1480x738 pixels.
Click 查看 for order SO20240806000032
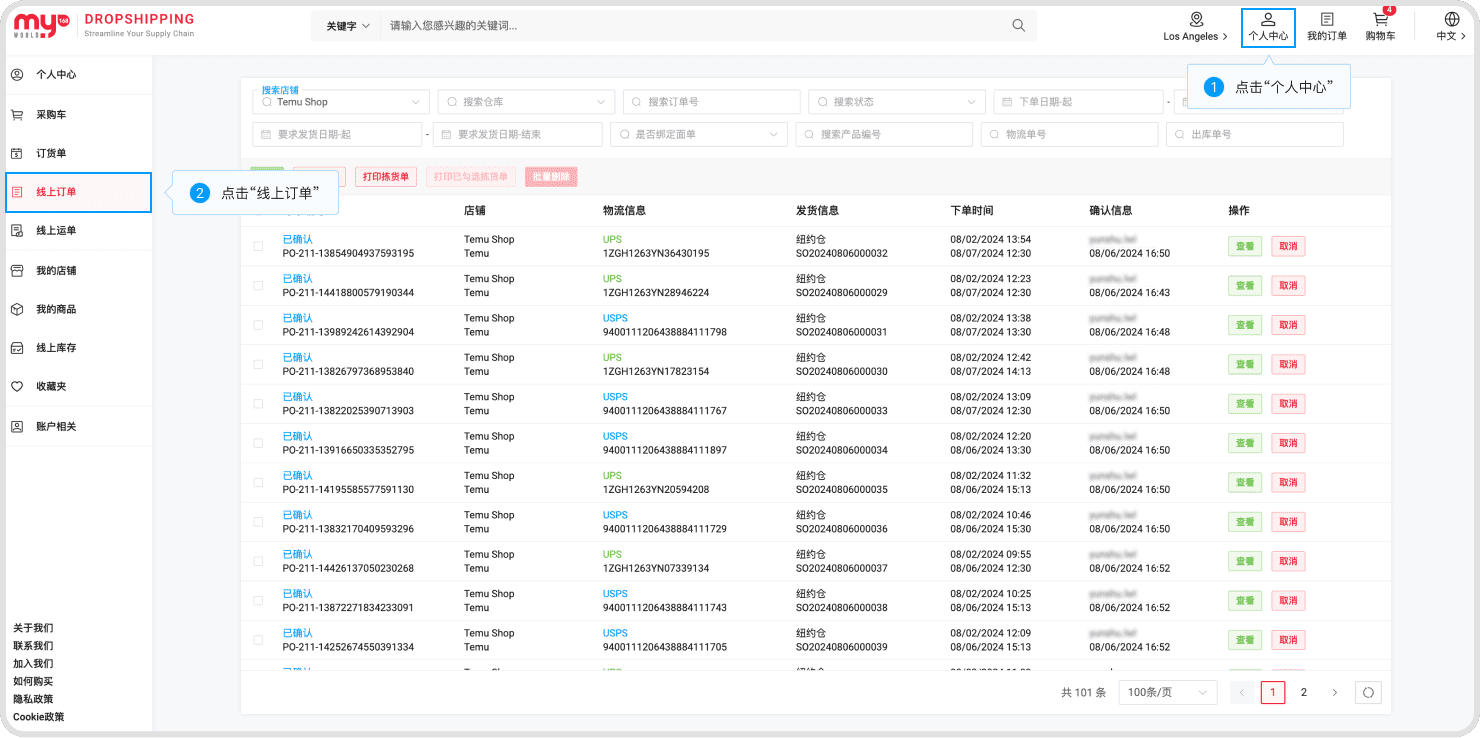click(x=1245, y=247)
